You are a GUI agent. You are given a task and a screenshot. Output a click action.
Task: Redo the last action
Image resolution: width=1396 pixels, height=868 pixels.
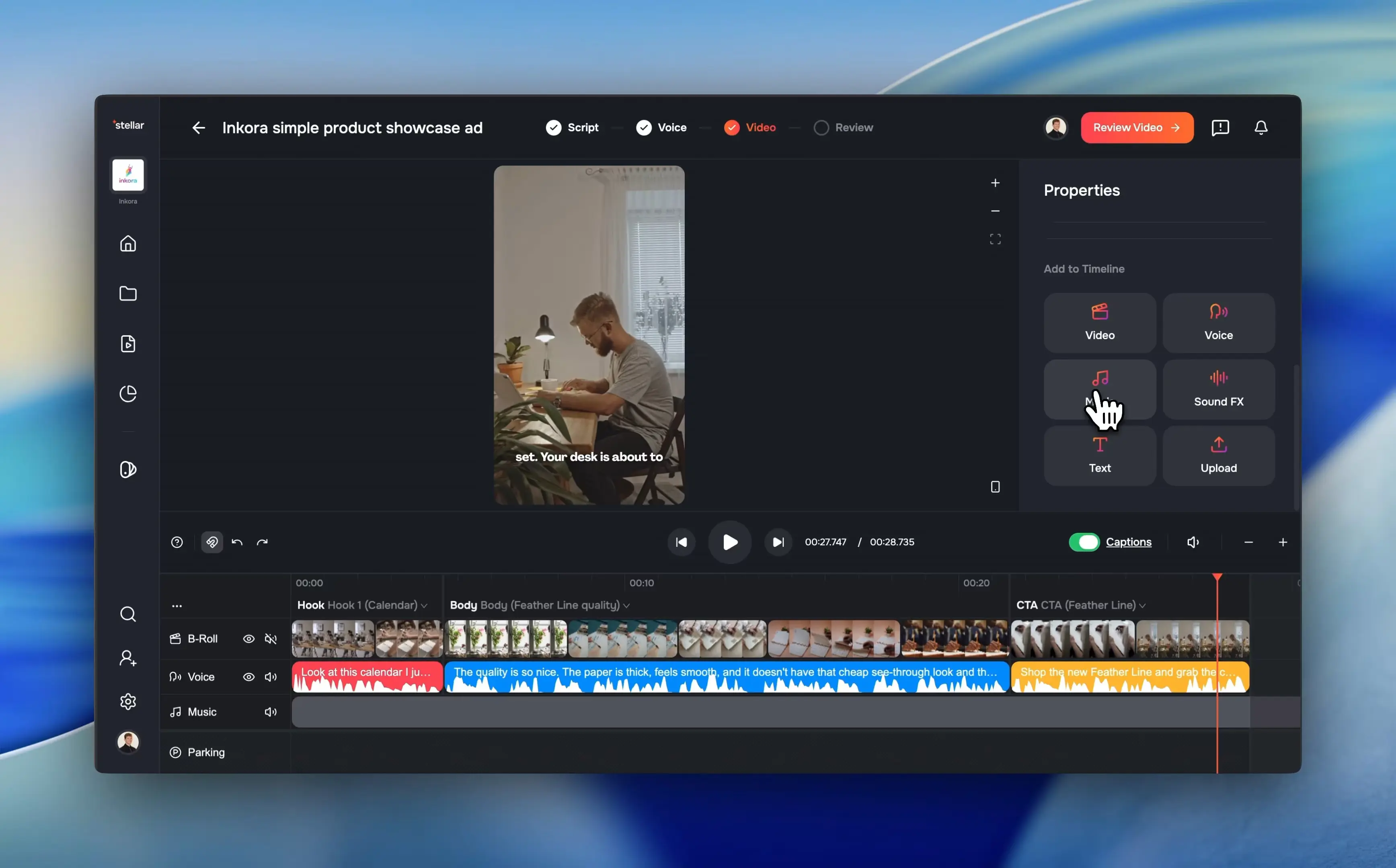263,542
